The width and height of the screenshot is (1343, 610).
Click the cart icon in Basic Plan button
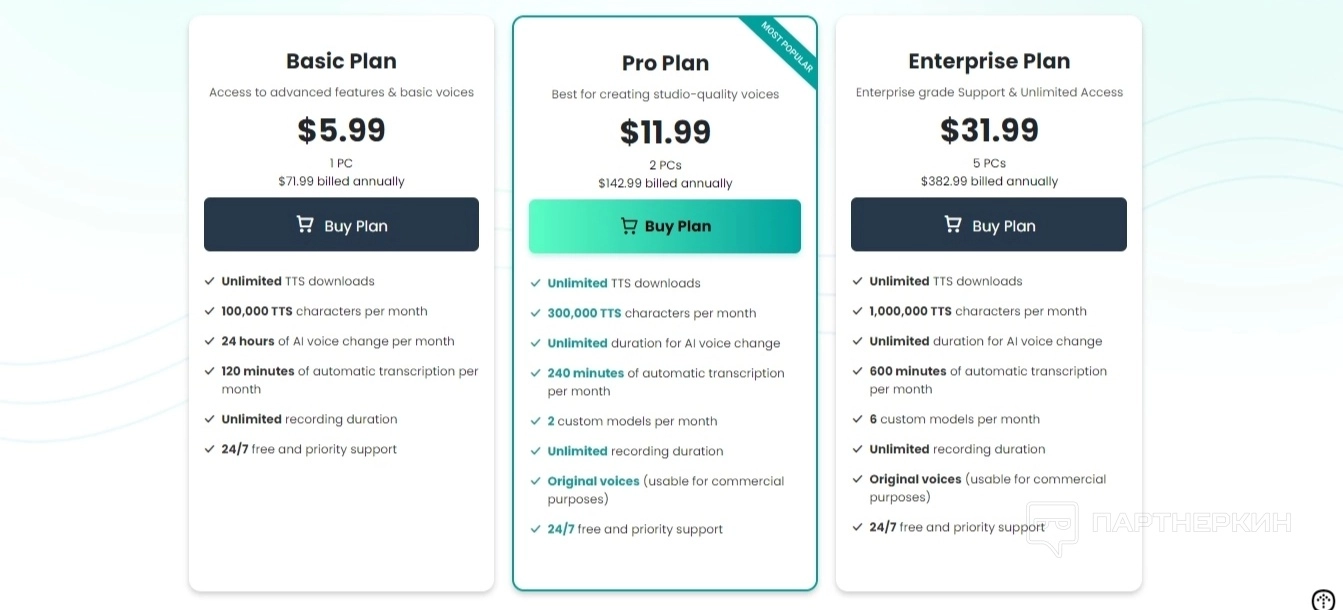click(x=305, y=225)
